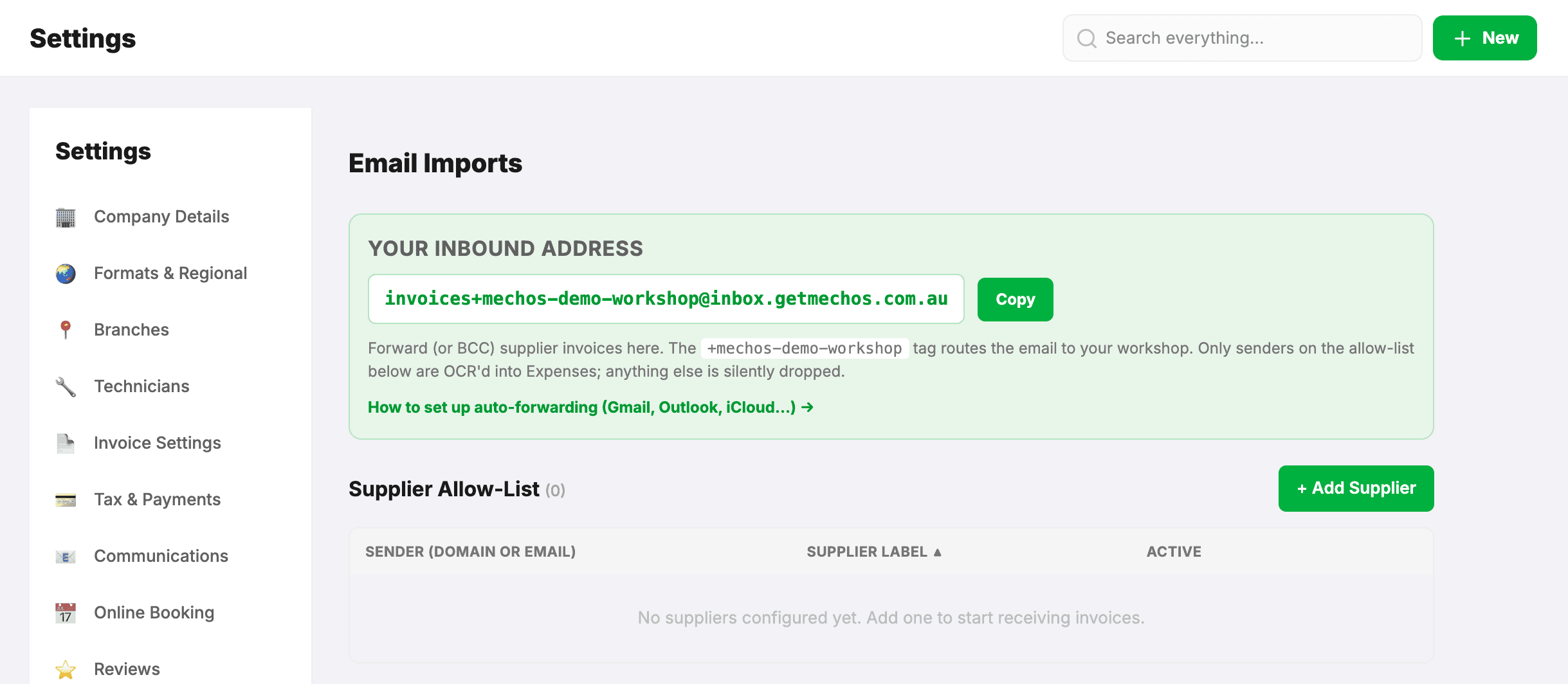Click the Active column header
The image size is (1568, 684).
1174,552
